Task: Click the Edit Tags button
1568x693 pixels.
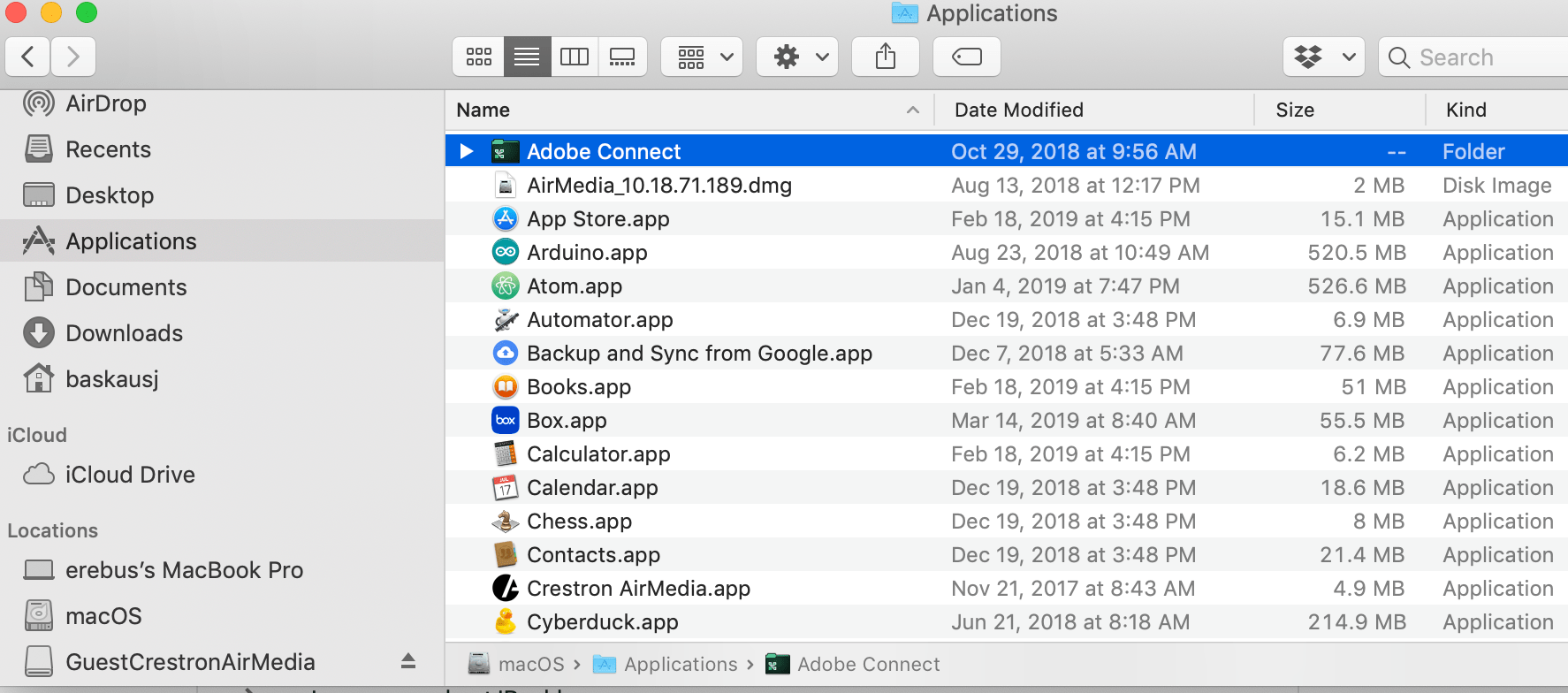Action: tap(967, 57)
